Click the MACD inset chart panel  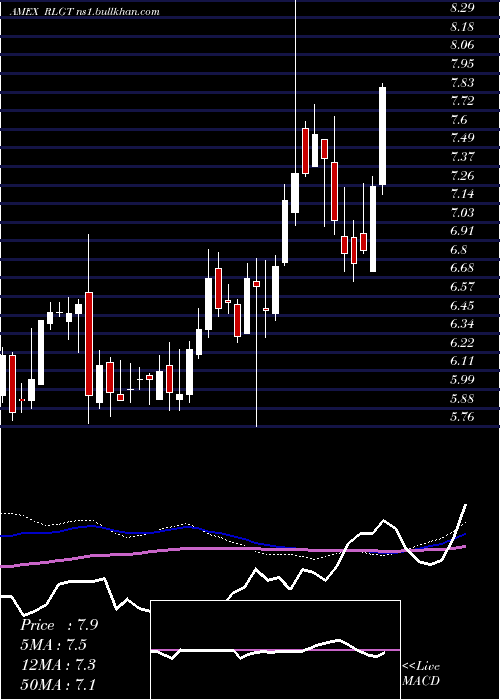(275, 650)
